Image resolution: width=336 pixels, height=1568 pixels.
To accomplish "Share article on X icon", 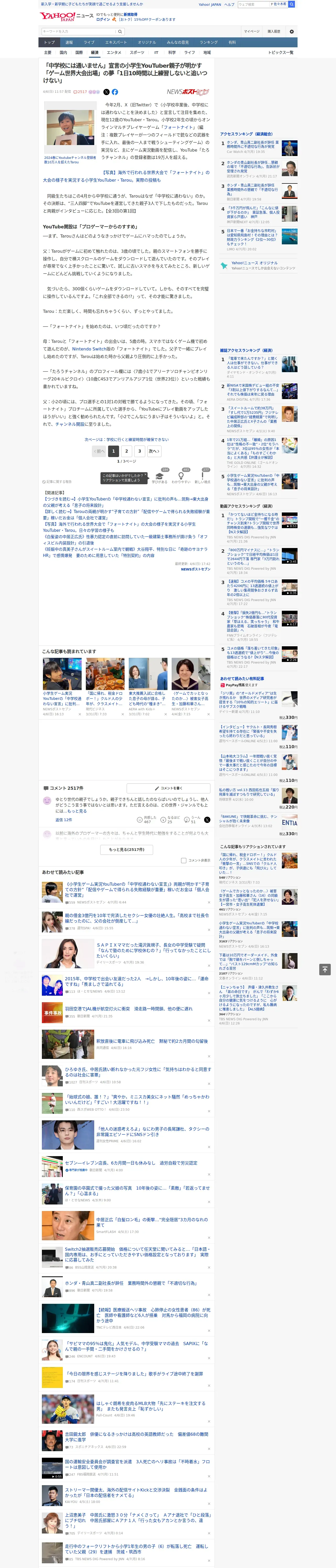I will tap(106, 92).
